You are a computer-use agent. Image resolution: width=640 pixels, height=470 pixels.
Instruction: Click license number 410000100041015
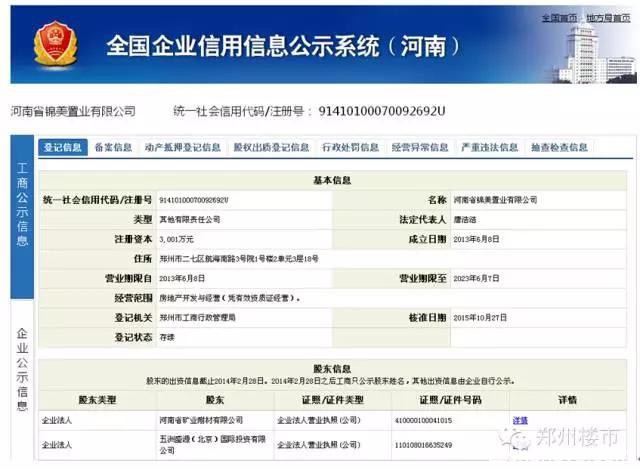423,420
